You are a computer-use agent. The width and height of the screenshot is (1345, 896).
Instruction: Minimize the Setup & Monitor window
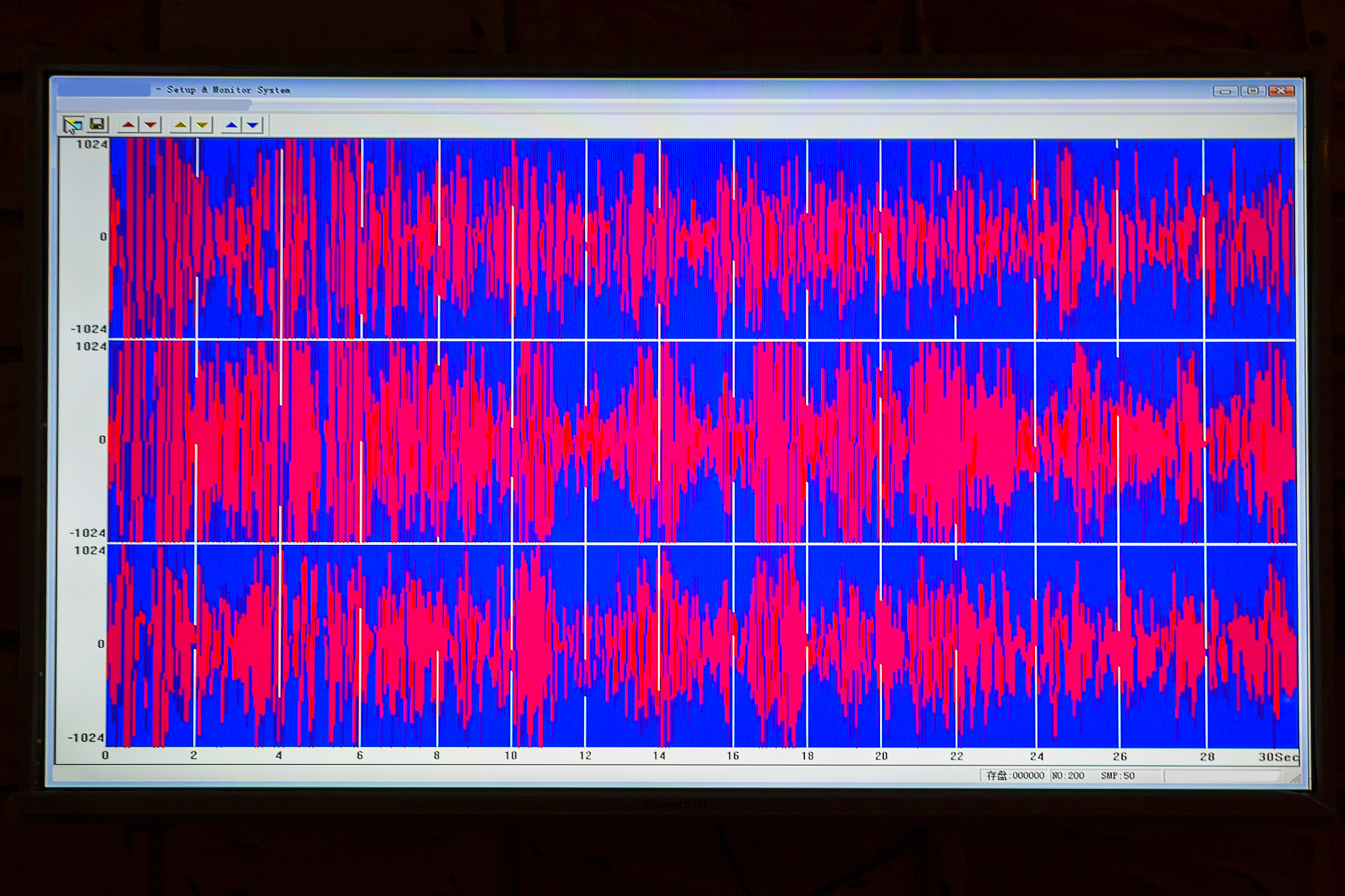(1225, 91)
